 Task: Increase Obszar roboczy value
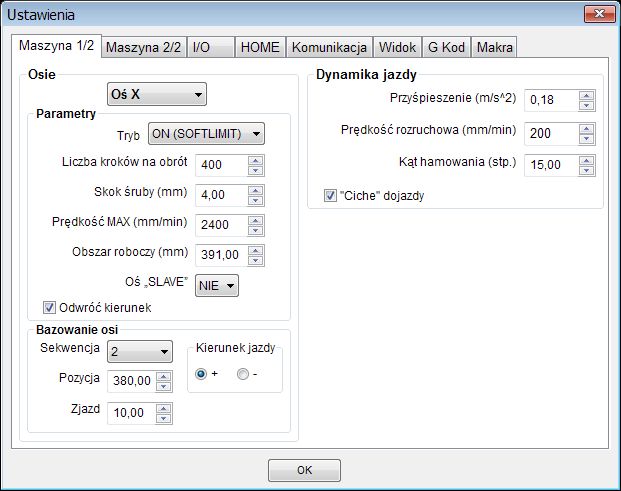256,251
